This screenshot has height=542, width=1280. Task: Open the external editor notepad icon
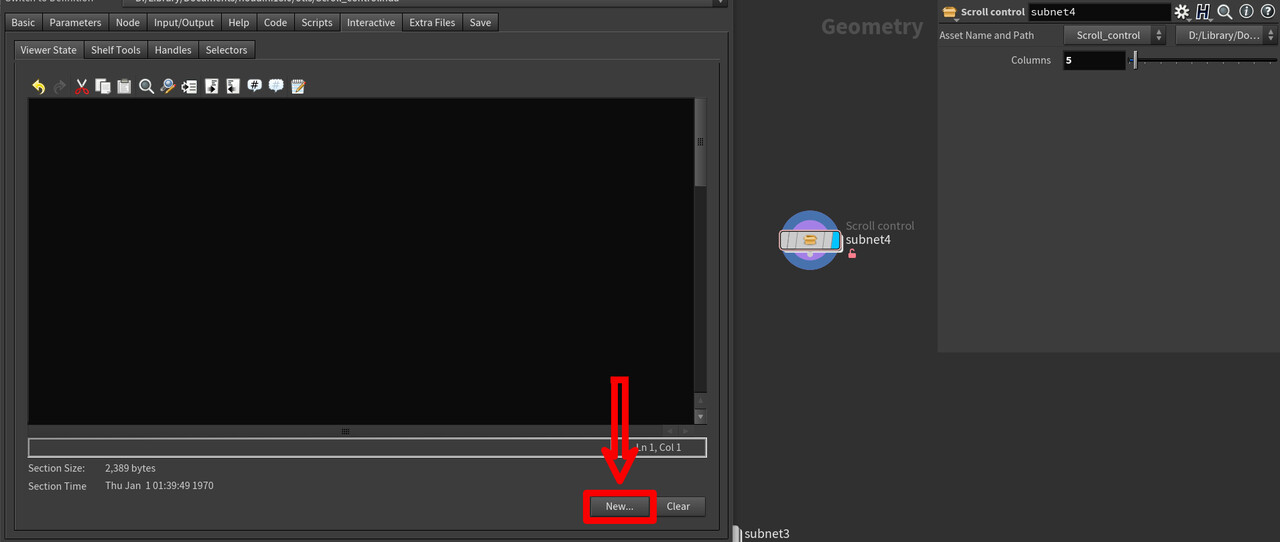coord(298,87)
